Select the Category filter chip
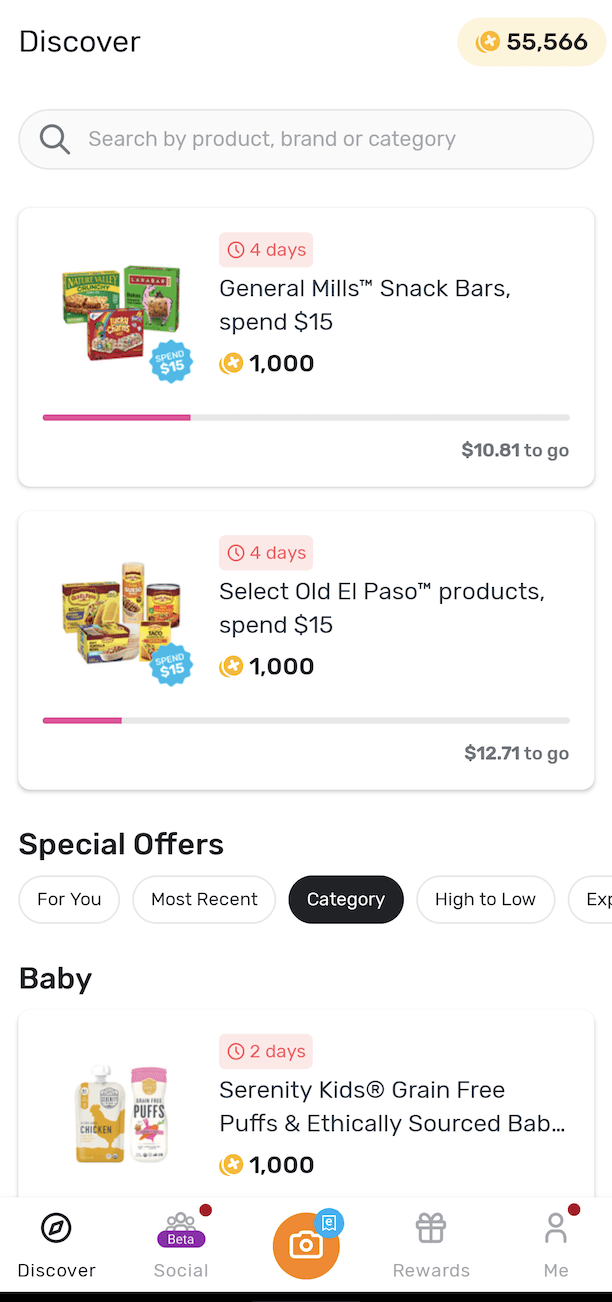Viewport: 612px width, 1302px height. (x=345, y=899)
